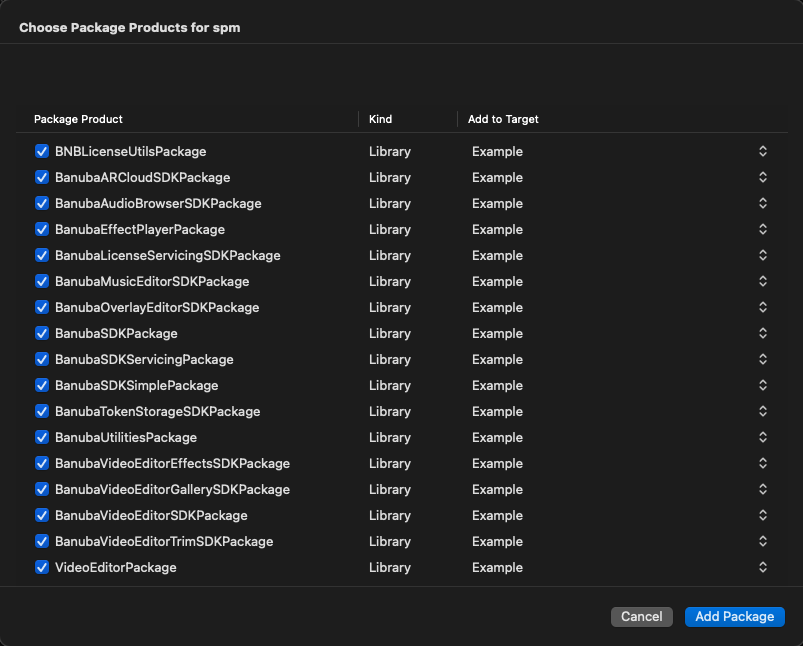Uncheck the BNBLicenseUtilsPackage checkbox
The height and width of the screenshot is (646, 803).
[42, 151]
